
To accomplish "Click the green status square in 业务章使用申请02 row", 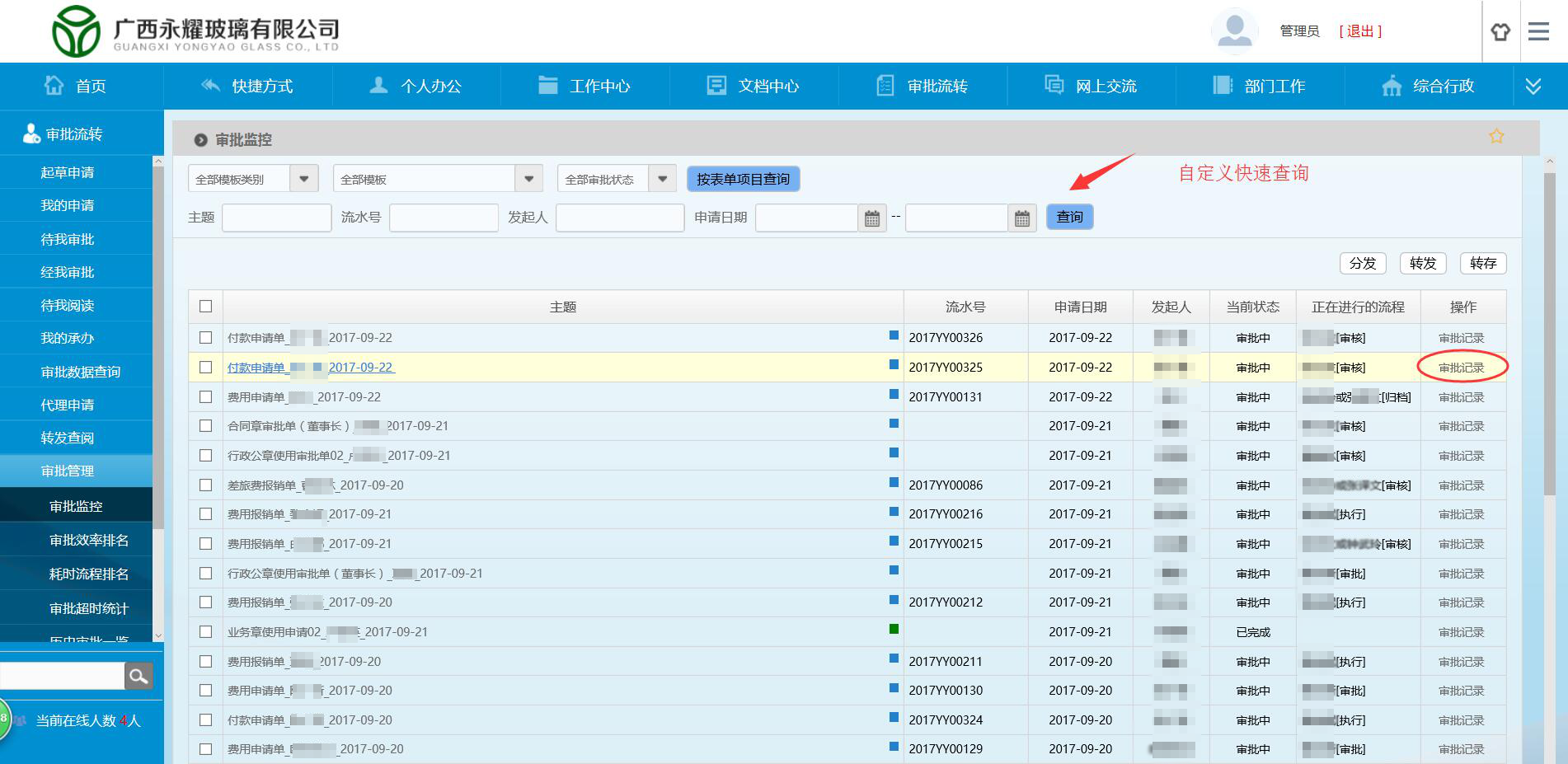I will (894, 630).
